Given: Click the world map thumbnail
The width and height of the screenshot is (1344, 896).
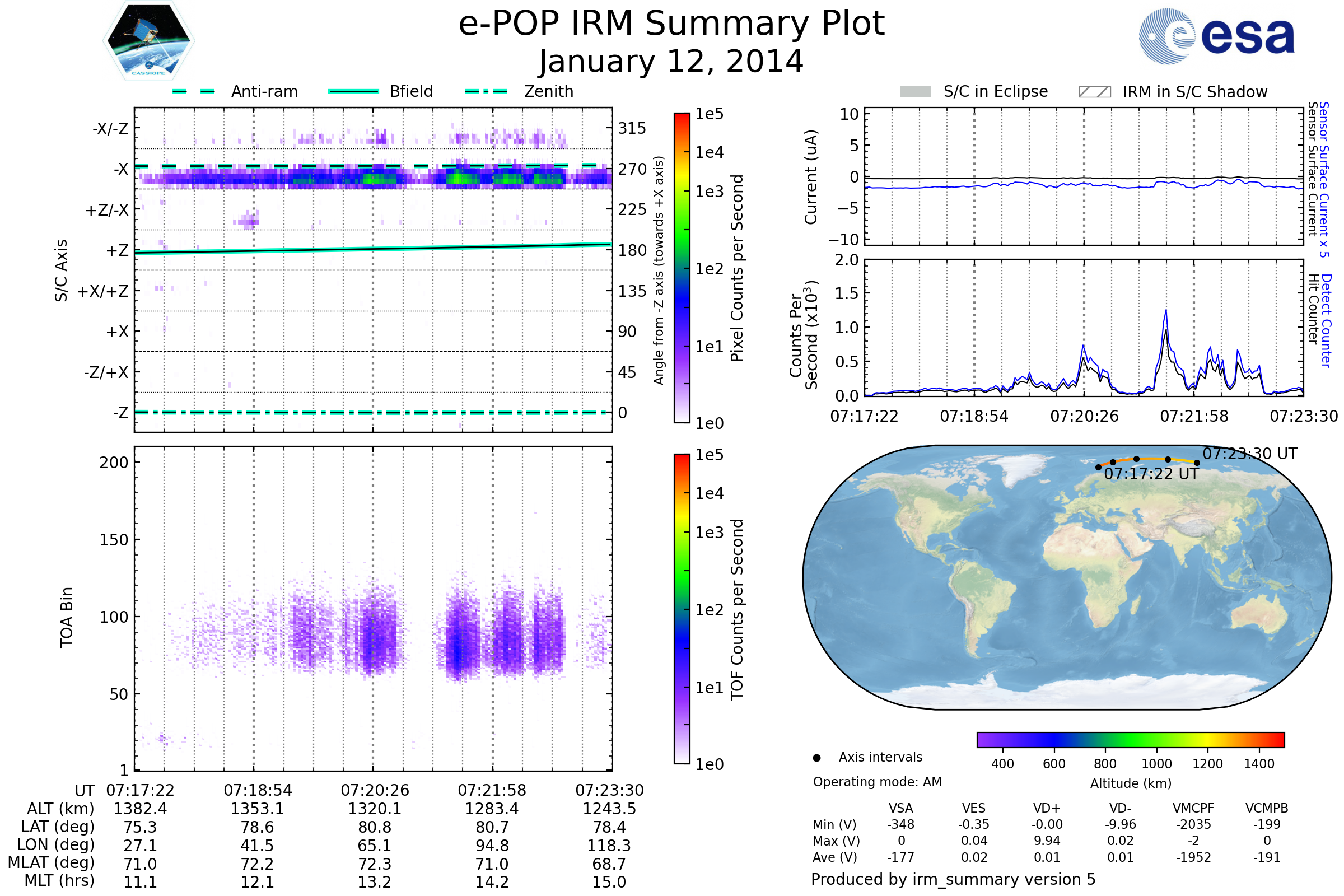Looking at the screenshot, I should tap(1066, 577).
